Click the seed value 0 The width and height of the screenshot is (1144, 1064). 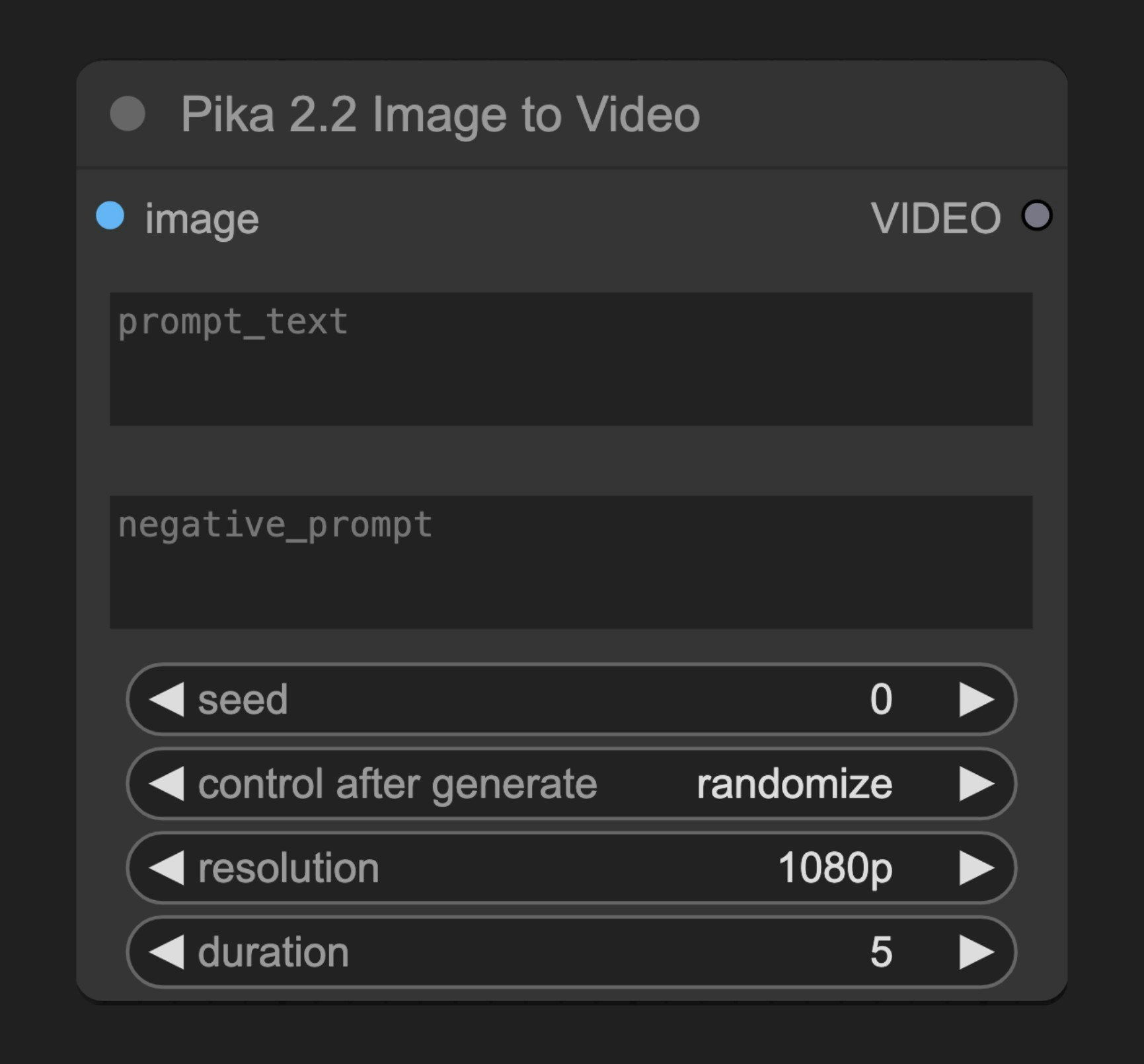881,699
